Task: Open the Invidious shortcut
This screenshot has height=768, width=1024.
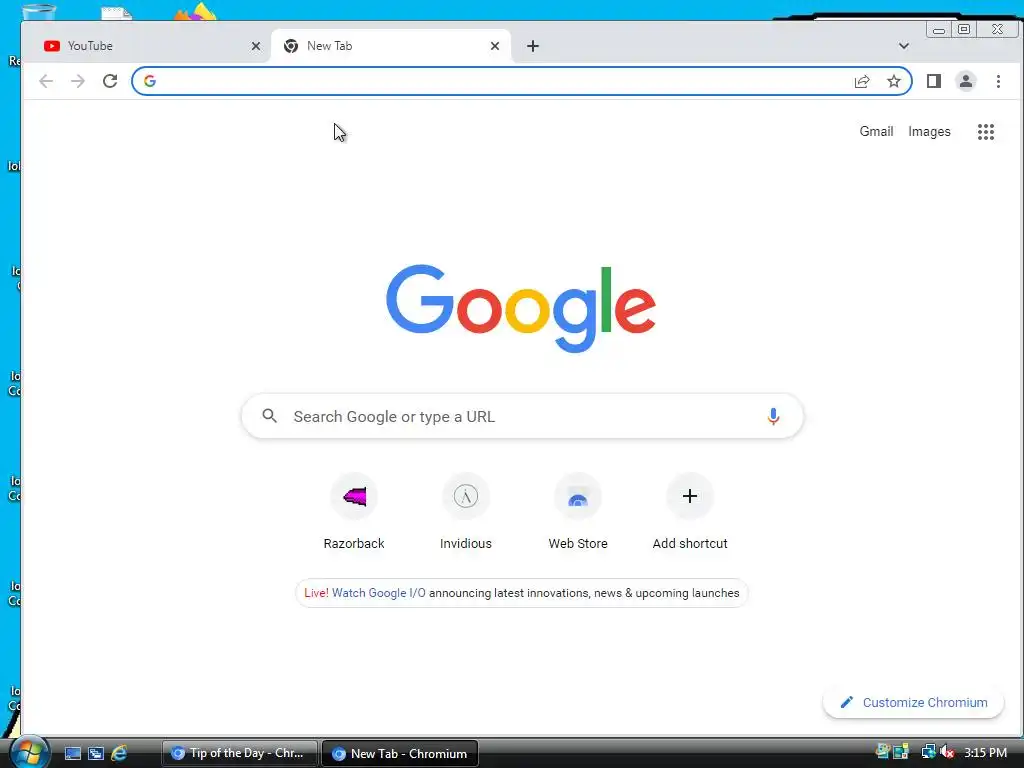Action: click(x=466, y=511)
